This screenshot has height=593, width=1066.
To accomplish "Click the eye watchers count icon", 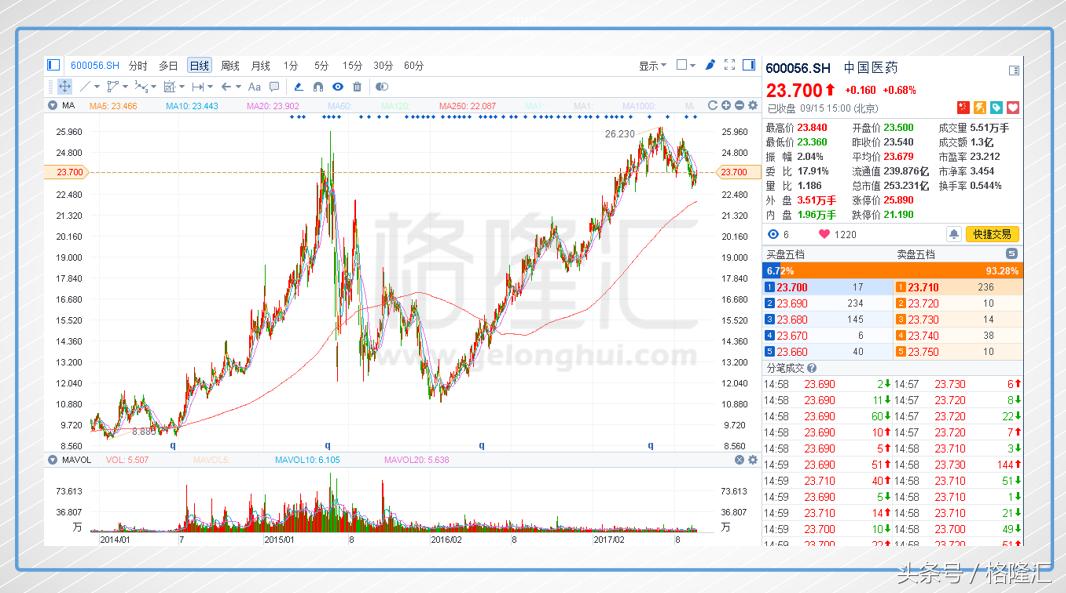I will click(773, 234).
